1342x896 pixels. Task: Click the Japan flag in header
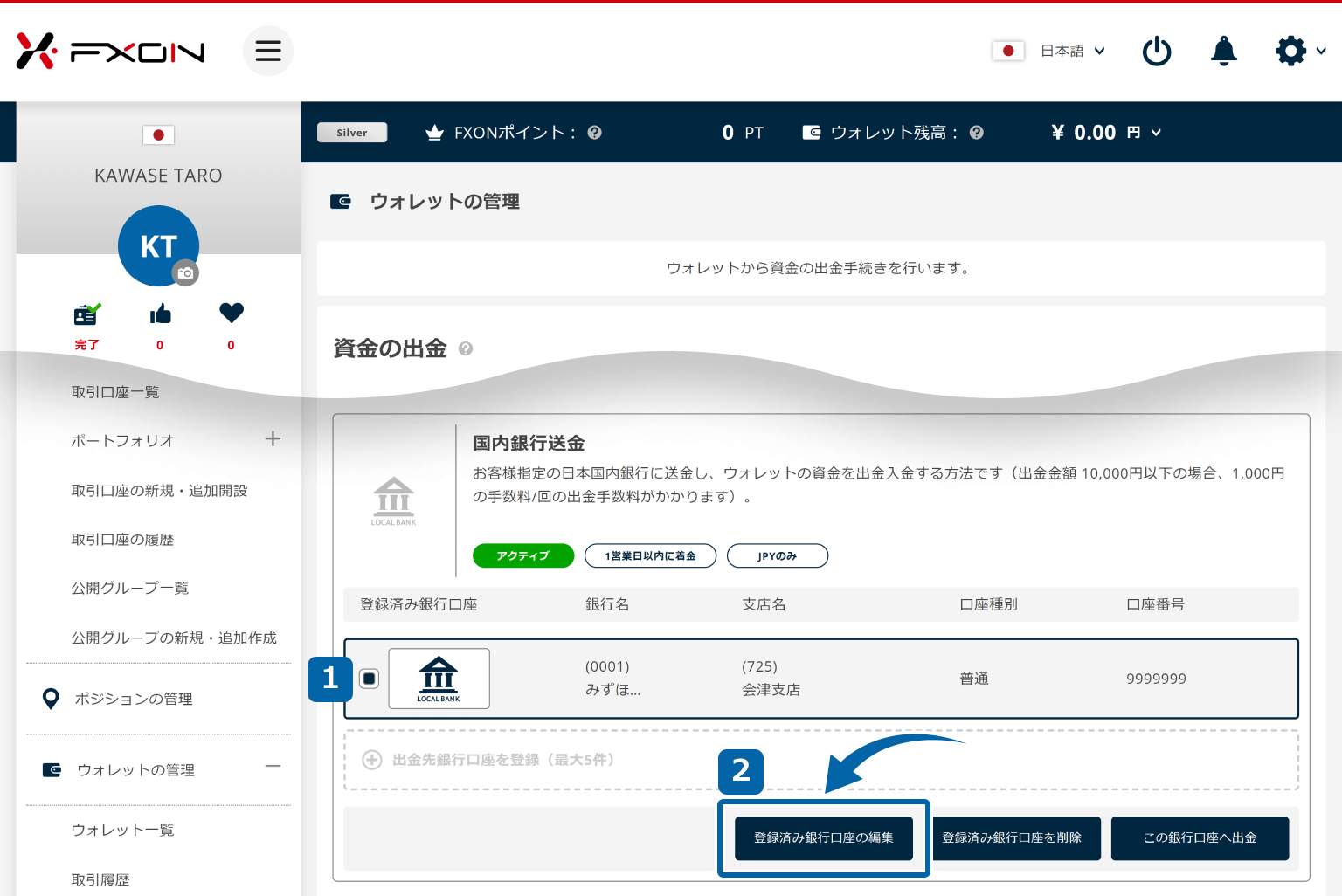pyautogui.click(x=1007, y=51)
